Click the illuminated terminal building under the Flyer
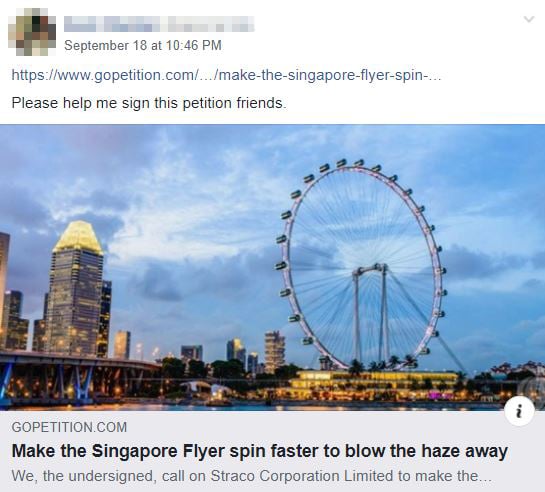This screenshot has height=492, width=545. [x=374, y=384]
